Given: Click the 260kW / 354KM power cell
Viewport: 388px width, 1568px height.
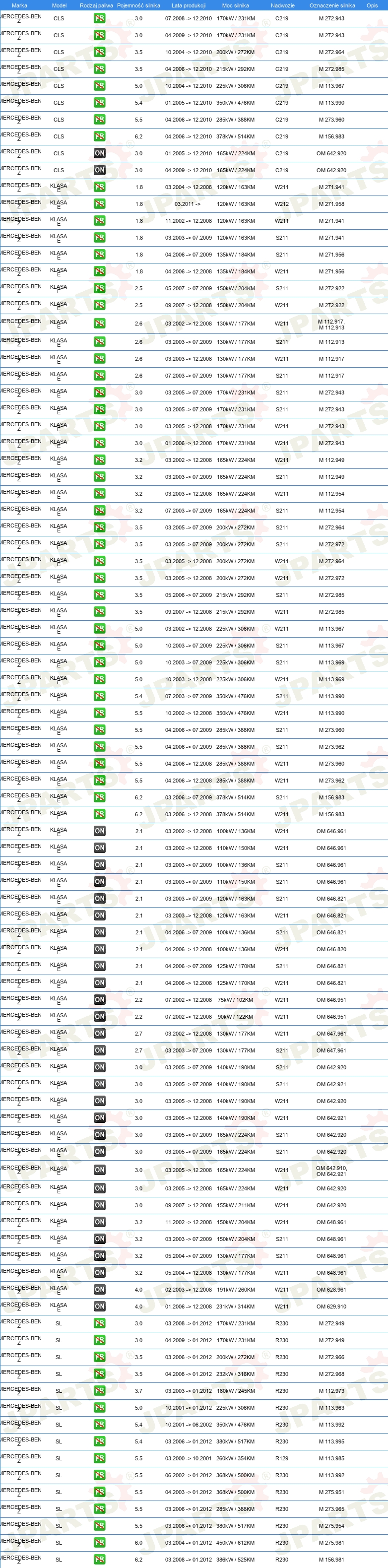Looking at the screenshot, I should coord(236,1459).
